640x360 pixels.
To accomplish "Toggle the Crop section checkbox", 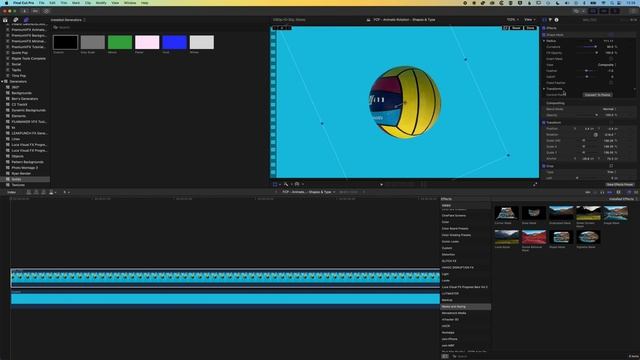I will [544, 166].
